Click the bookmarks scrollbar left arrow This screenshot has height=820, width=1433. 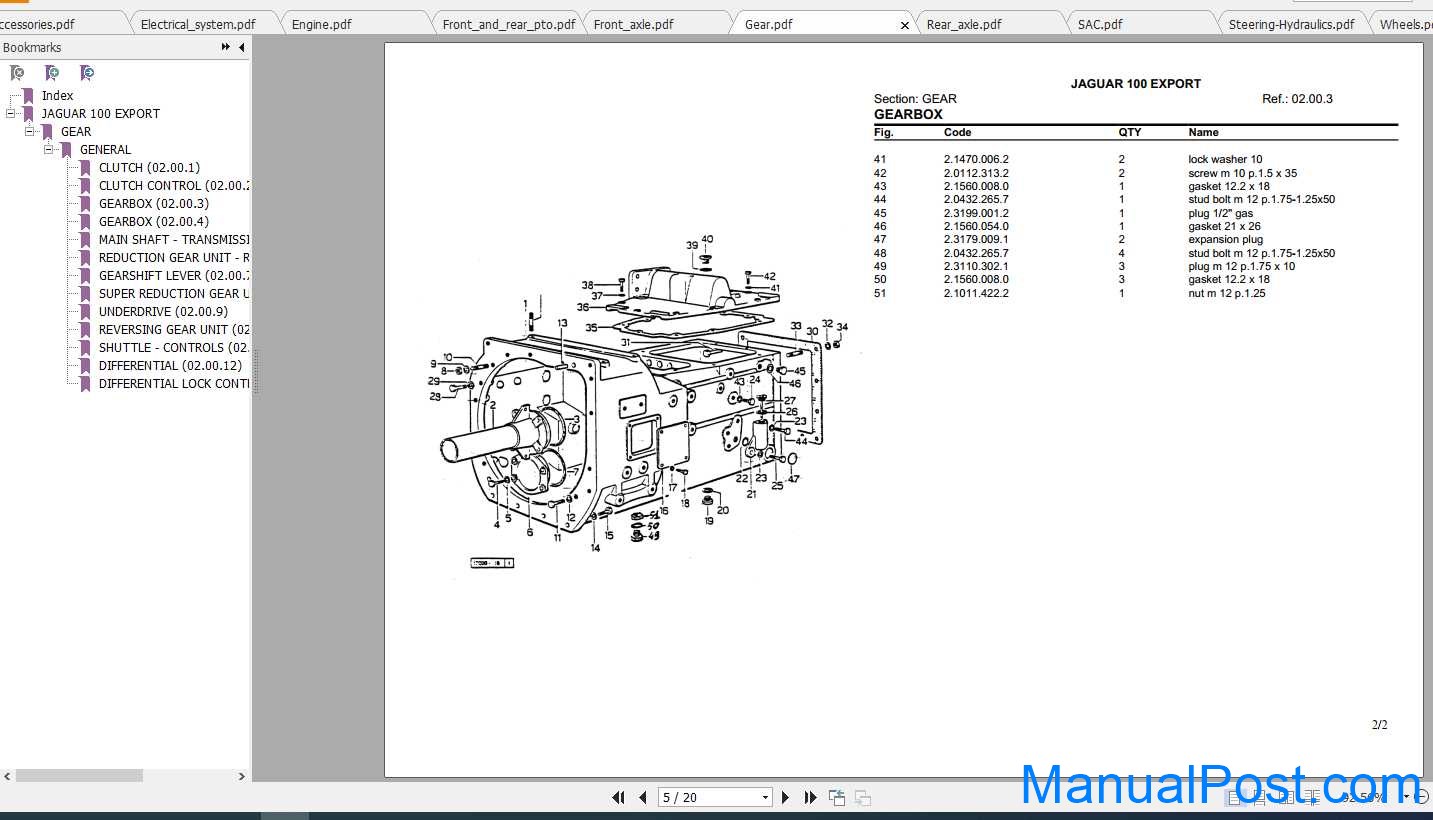point(7,775)
